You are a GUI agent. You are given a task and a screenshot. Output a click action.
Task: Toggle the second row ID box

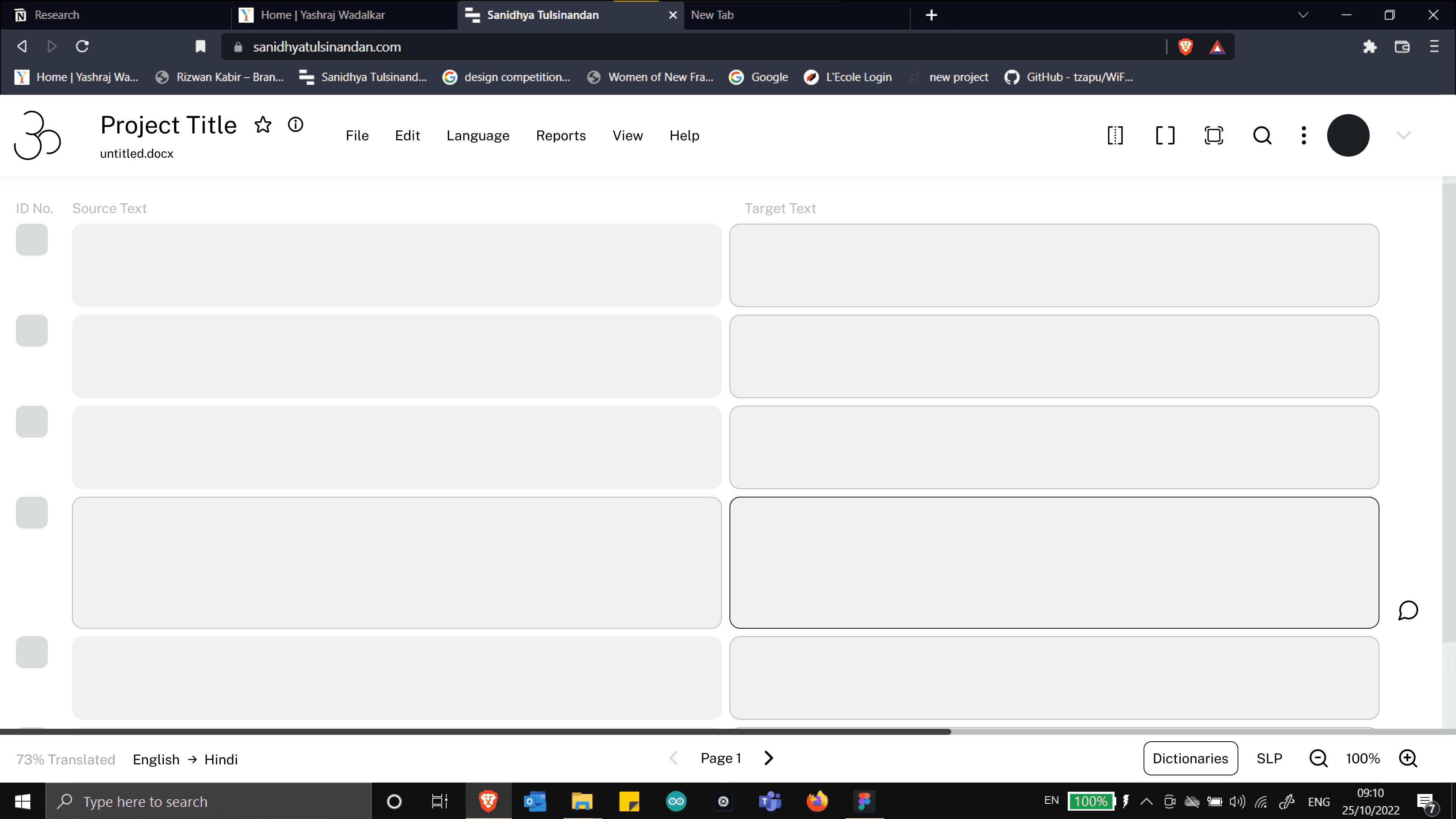(x=31, y=331)
